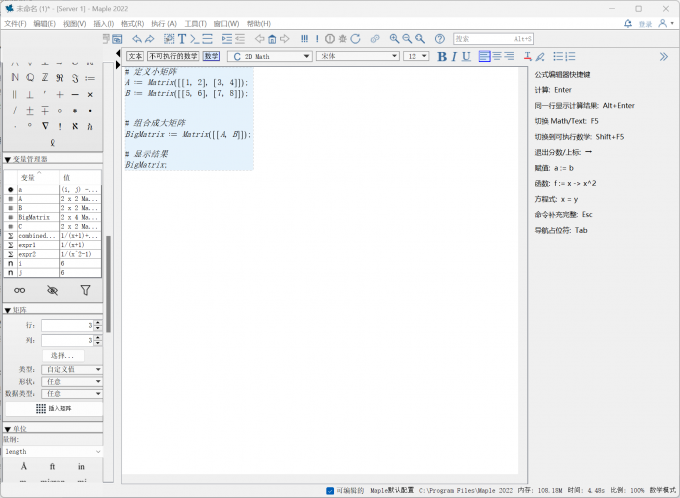Click the 数学 mode button
The width and height of the screenshot is (680, 498).
point(211,56)
